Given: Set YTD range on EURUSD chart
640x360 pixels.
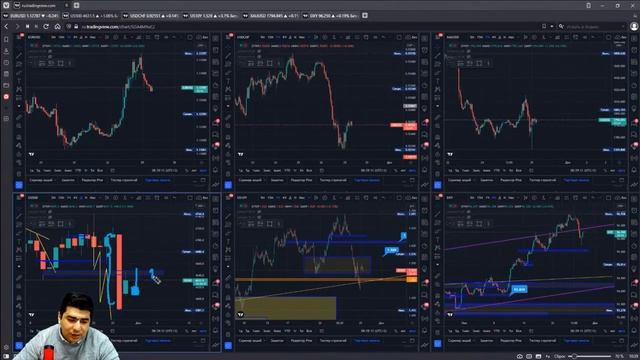Looking at the screenshot, I should click(x=78, y=170).
